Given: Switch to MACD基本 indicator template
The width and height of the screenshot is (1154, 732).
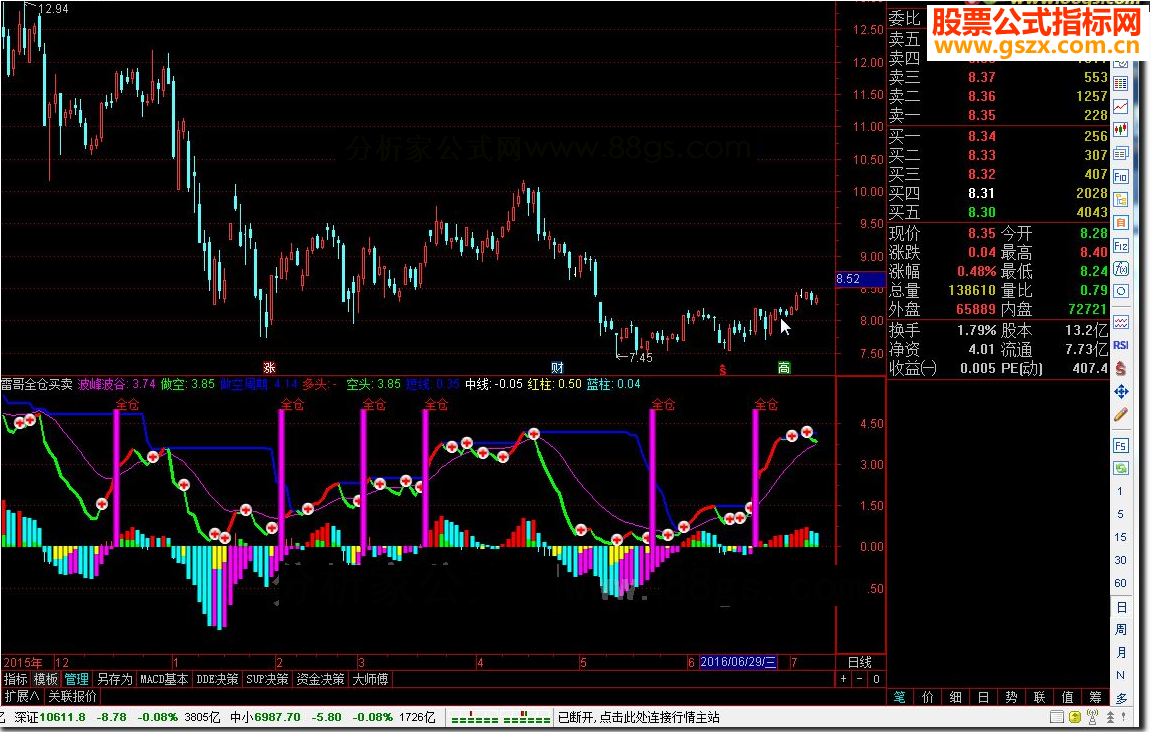Looking at the screenshot, I should (163, 679).
